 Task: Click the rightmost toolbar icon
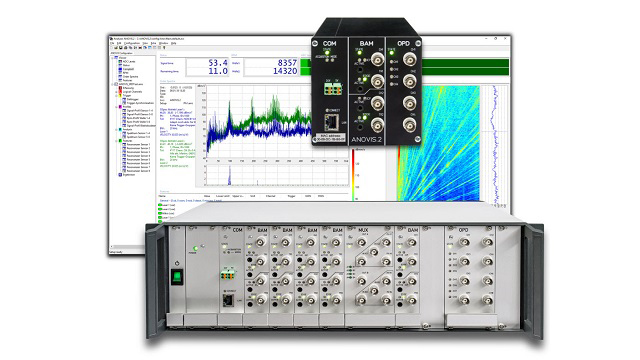(164, 48)
